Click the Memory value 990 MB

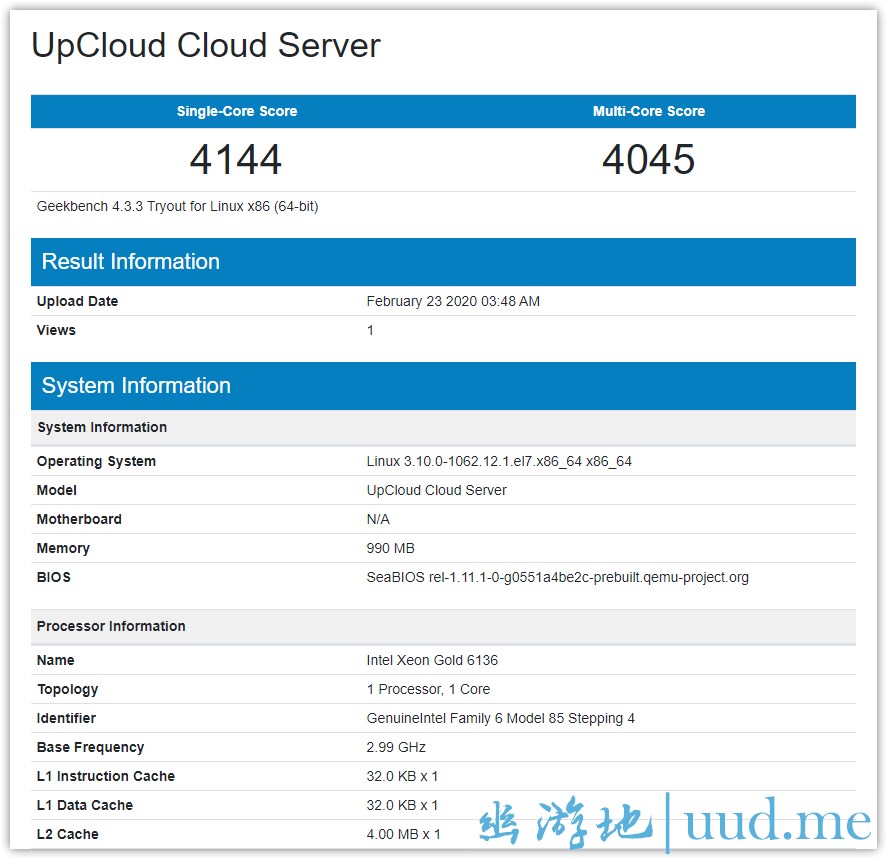(390, 548)
